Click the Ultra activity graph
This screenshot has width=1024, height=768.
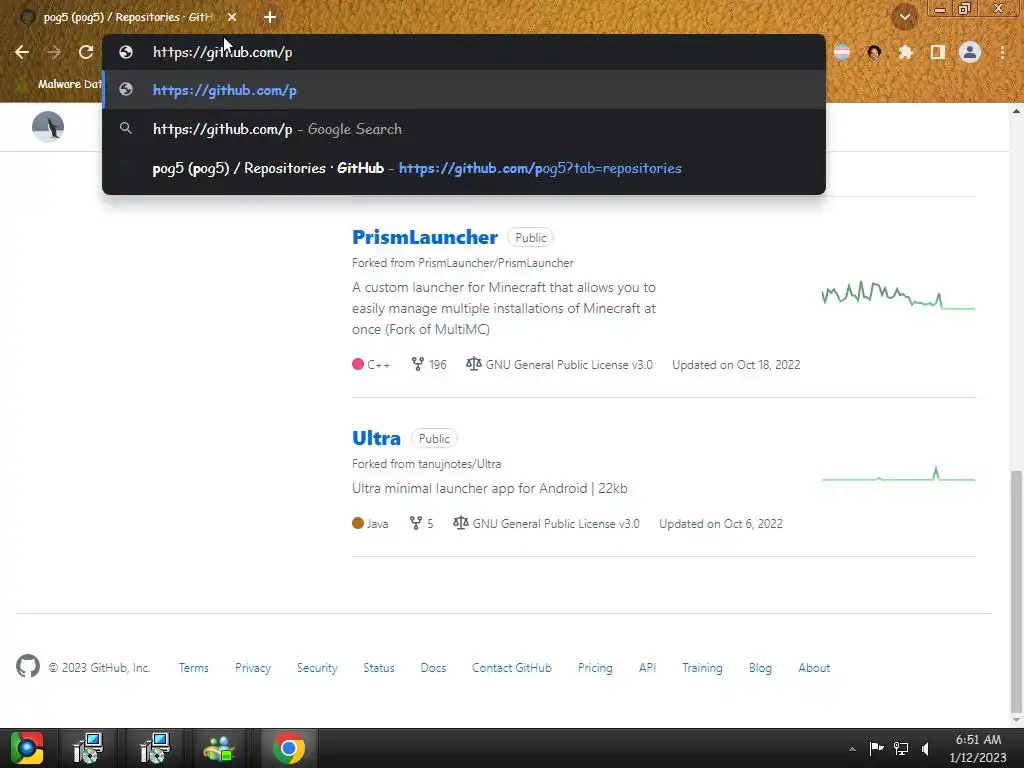pos(899,474)
